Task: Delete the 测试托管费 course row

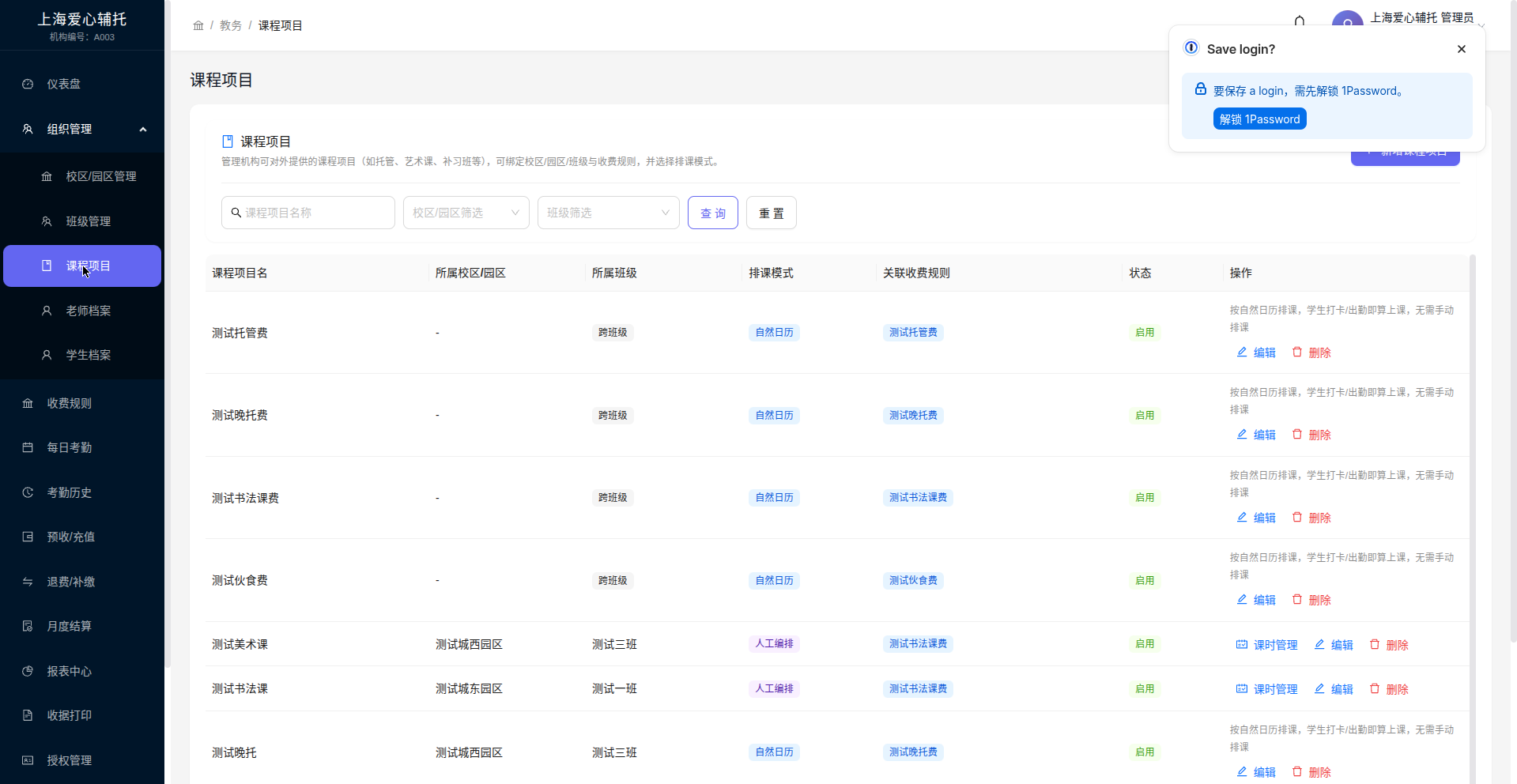Action: click(1311, 352)
